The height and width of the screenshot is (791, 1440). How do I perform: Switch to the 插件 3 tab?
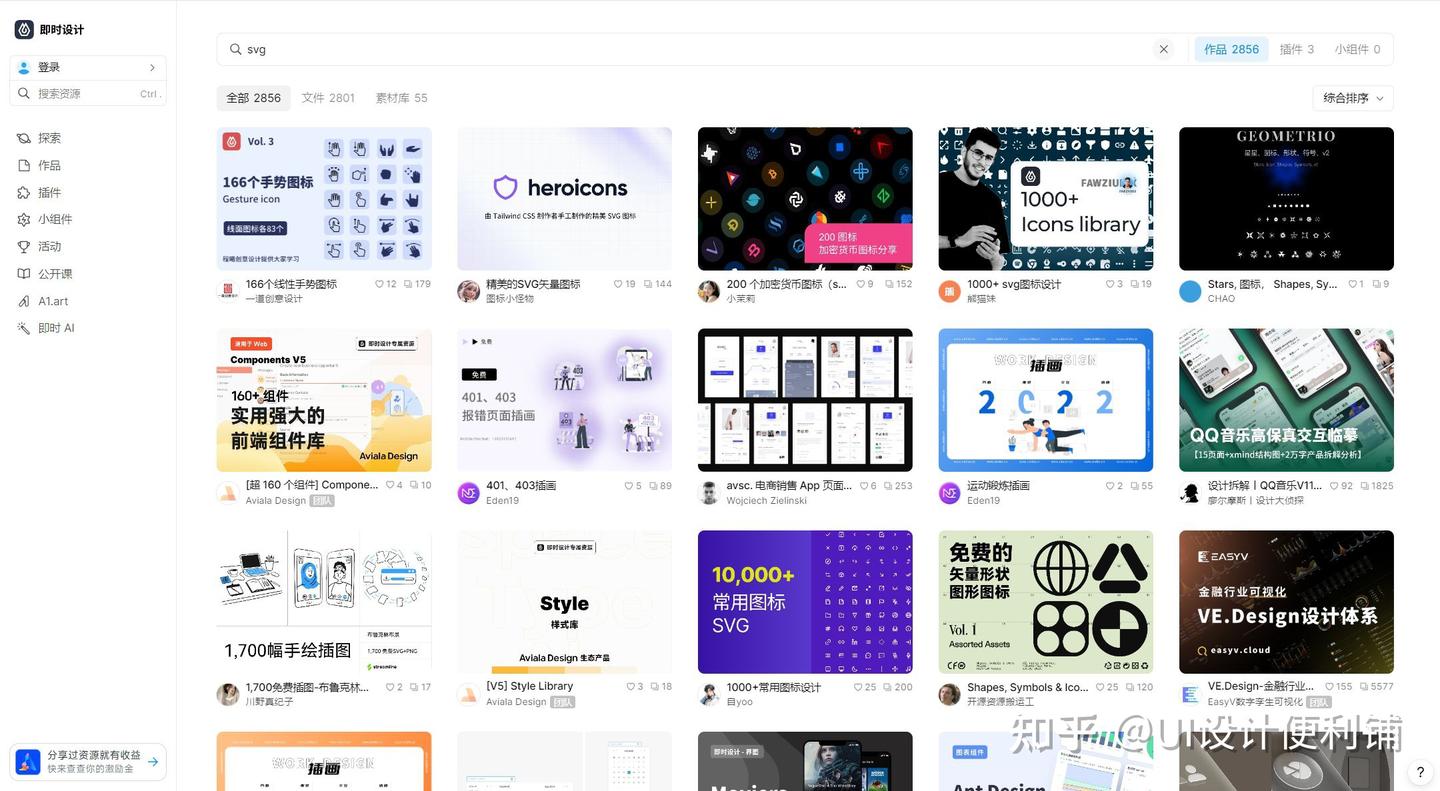tap(1297, 49)
